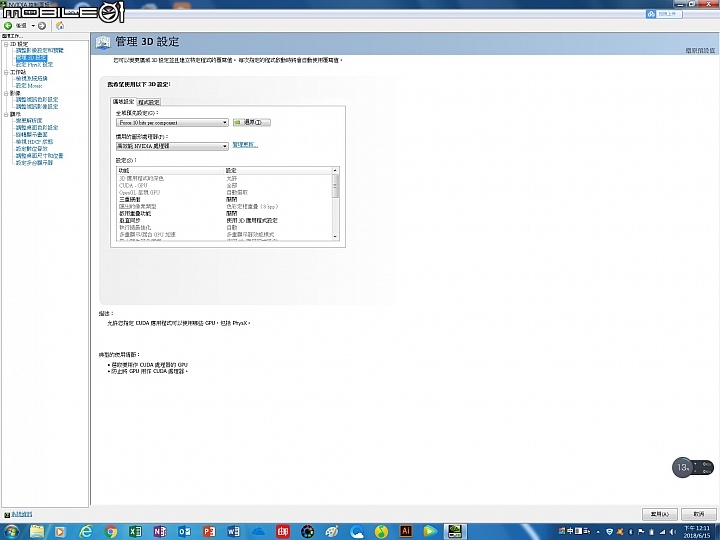This screenshot has width=720, height=540.
Task: Click scroll-up arrow of settings list
Action: (335, 170)
